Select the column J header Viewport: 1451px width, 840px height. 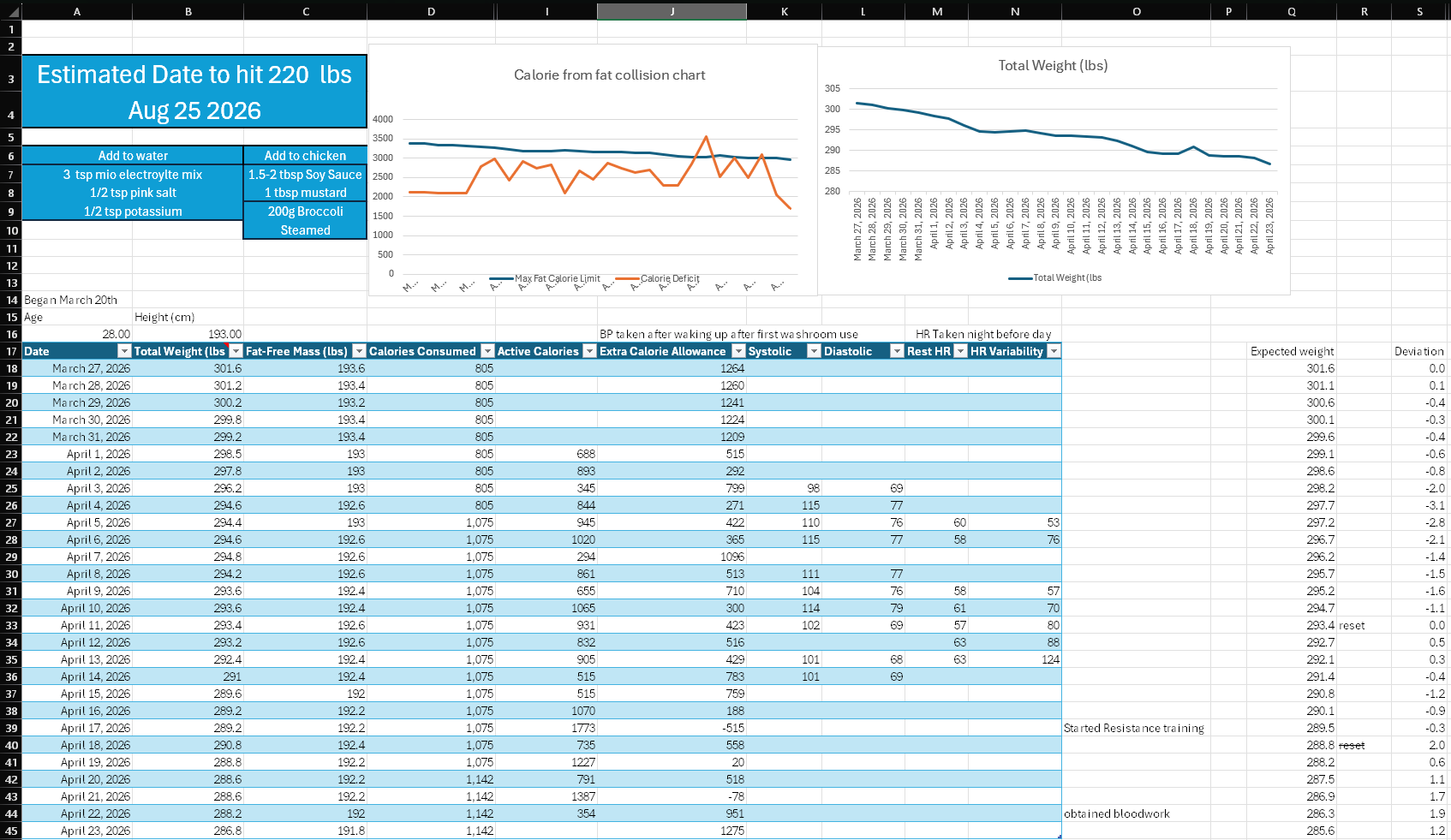pyautogui.click(x=672, y=11)
